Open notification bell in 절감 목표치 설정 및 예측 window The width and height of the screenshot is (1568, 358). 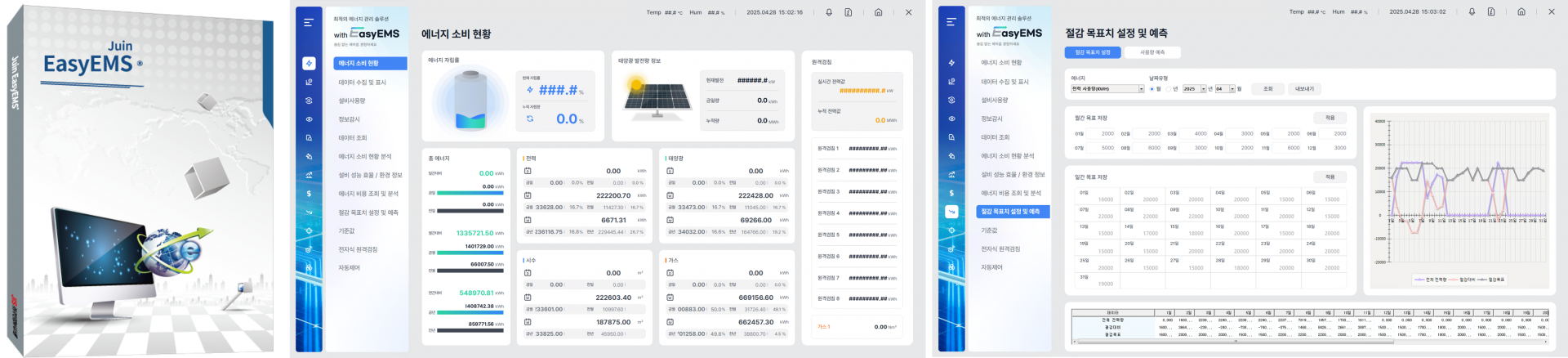click(x=1472, y=11)
